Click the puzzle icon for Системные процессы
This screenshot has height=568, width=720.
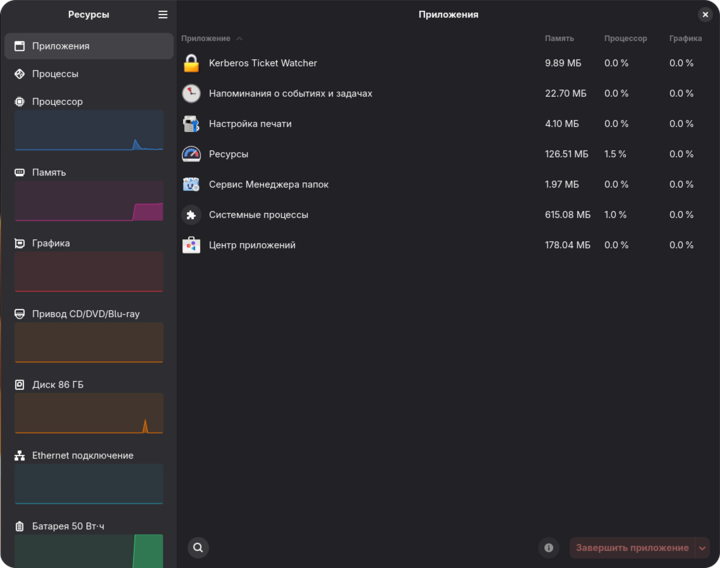coord(191,214)
